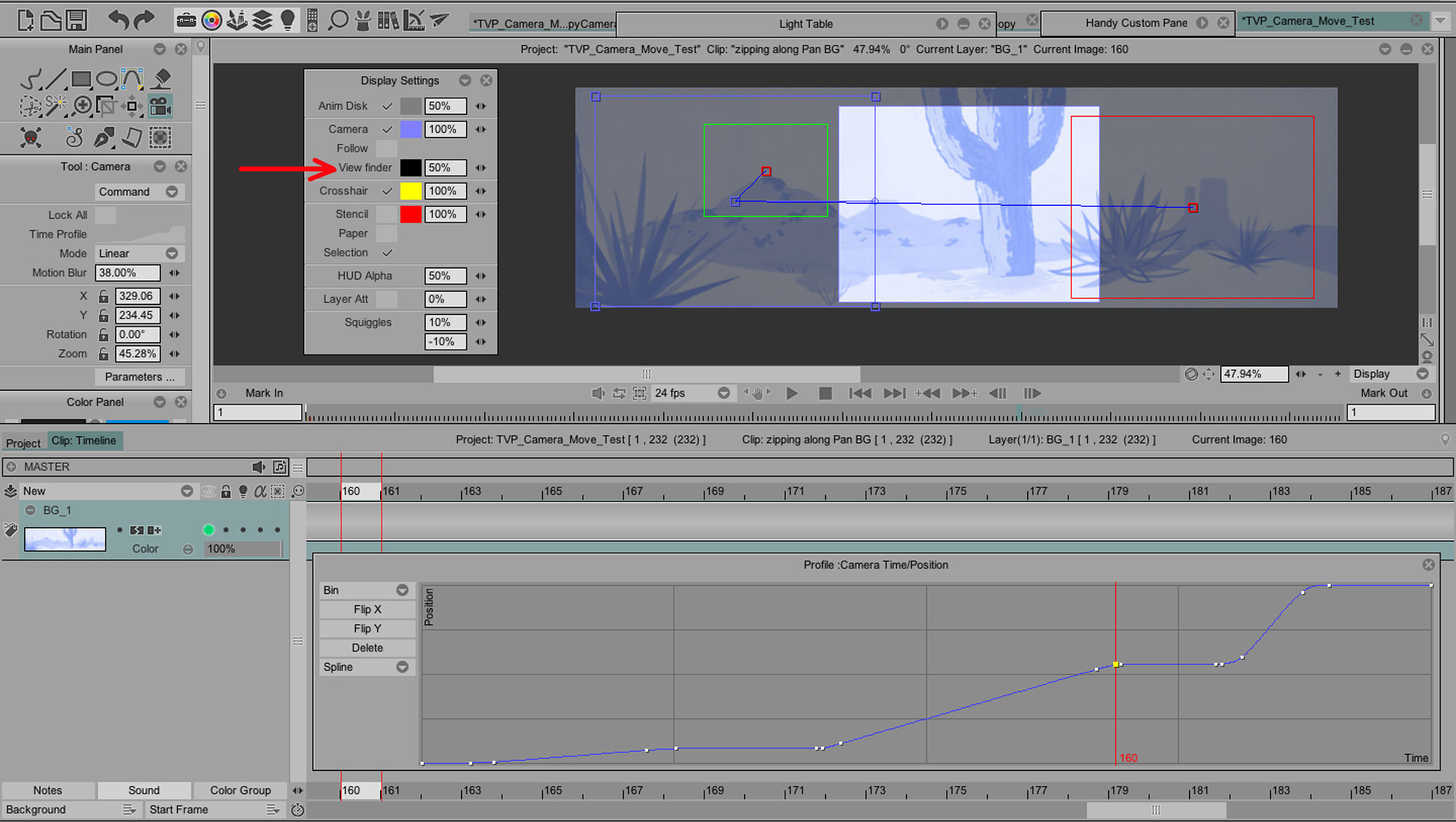This screenshot has width=1456, height=822.
Task: Select the Light Table tab
Action: point(806,24)
